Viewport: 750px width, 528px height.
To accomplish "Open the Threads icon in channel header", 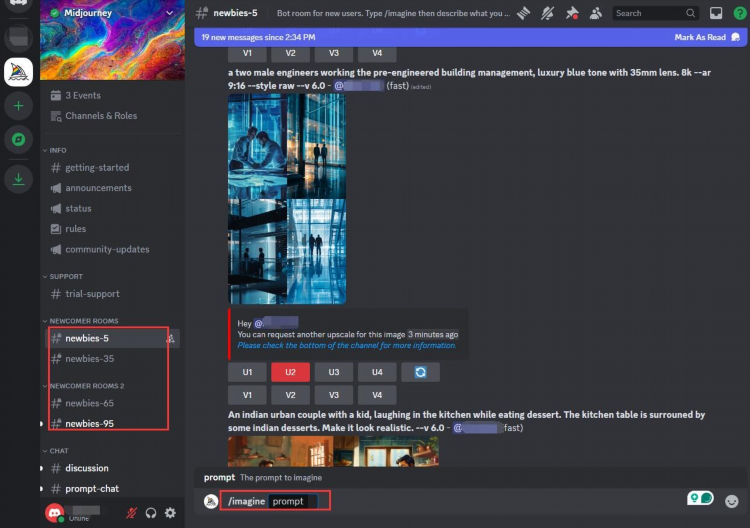I will point(524,13).
